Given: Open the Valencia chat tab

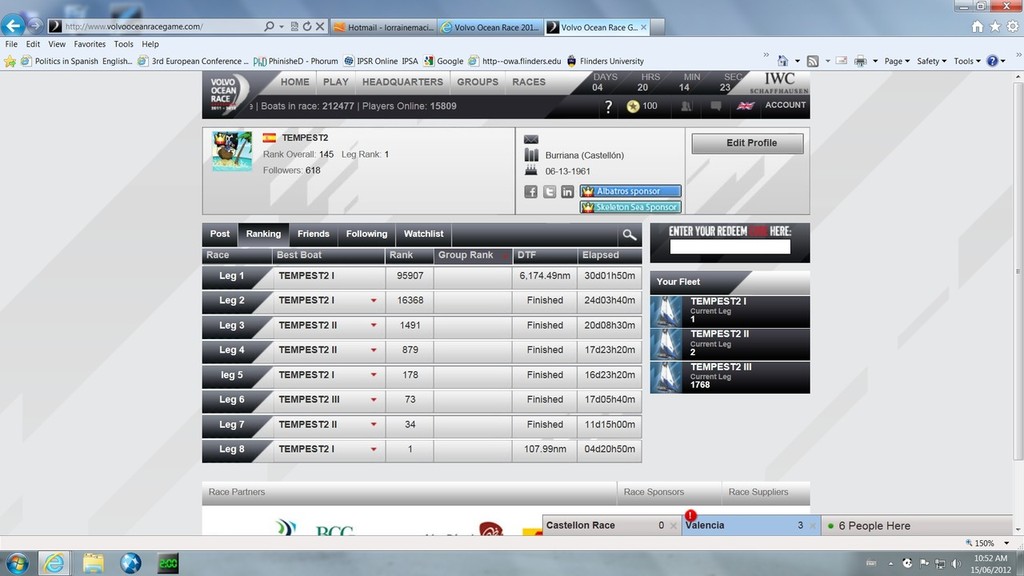Looking at the screenshot, I should coord(750,526).
